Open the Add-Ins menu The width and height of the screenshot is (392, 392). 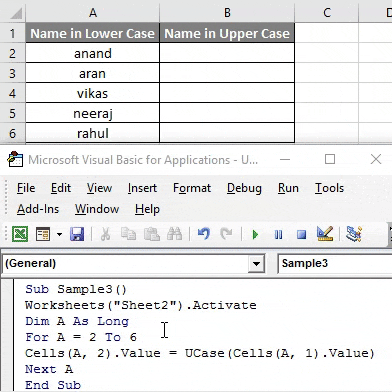(x=38, y=209)
